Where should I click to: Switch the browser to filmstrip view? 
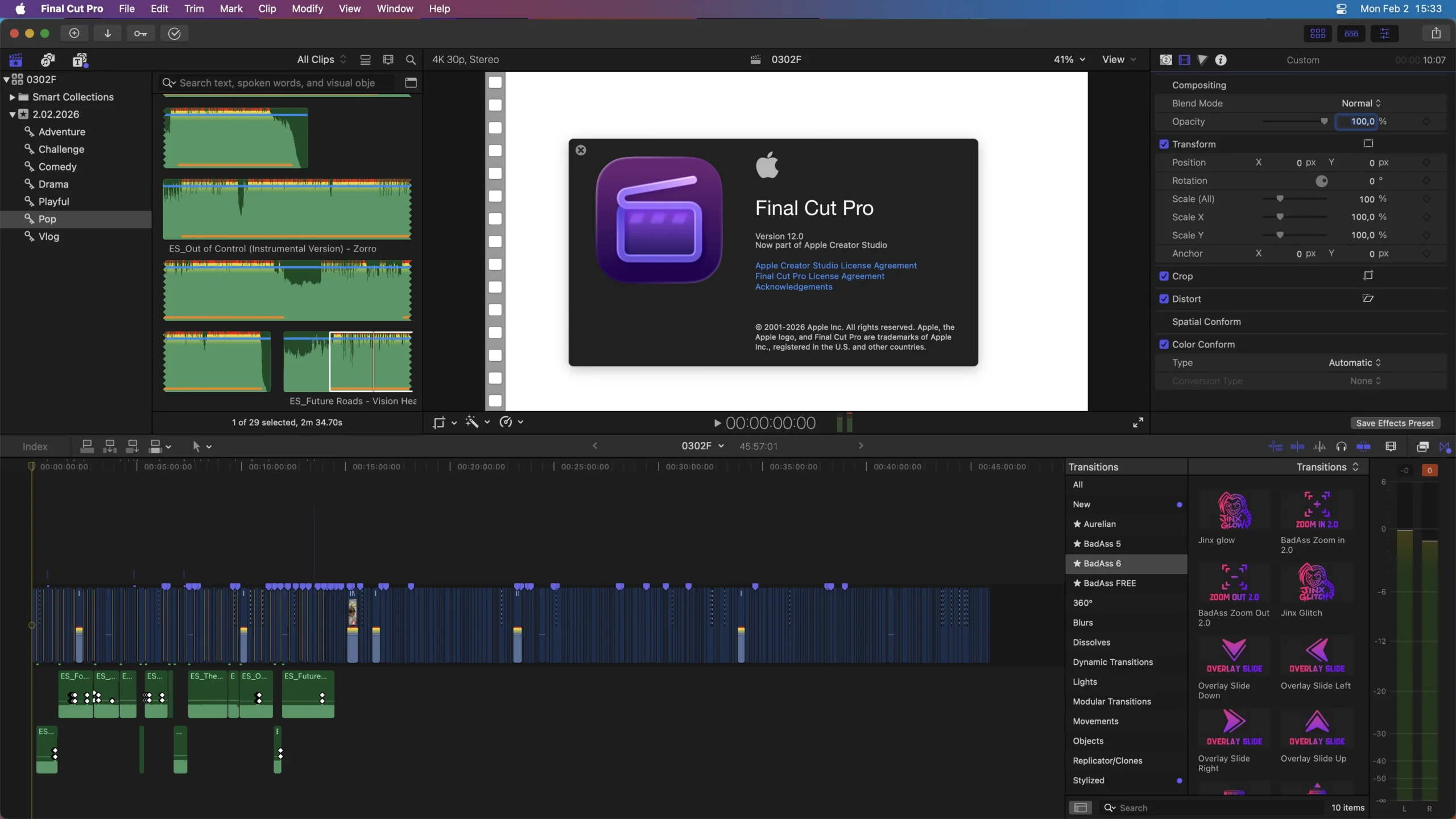click(x=388, y=60)
